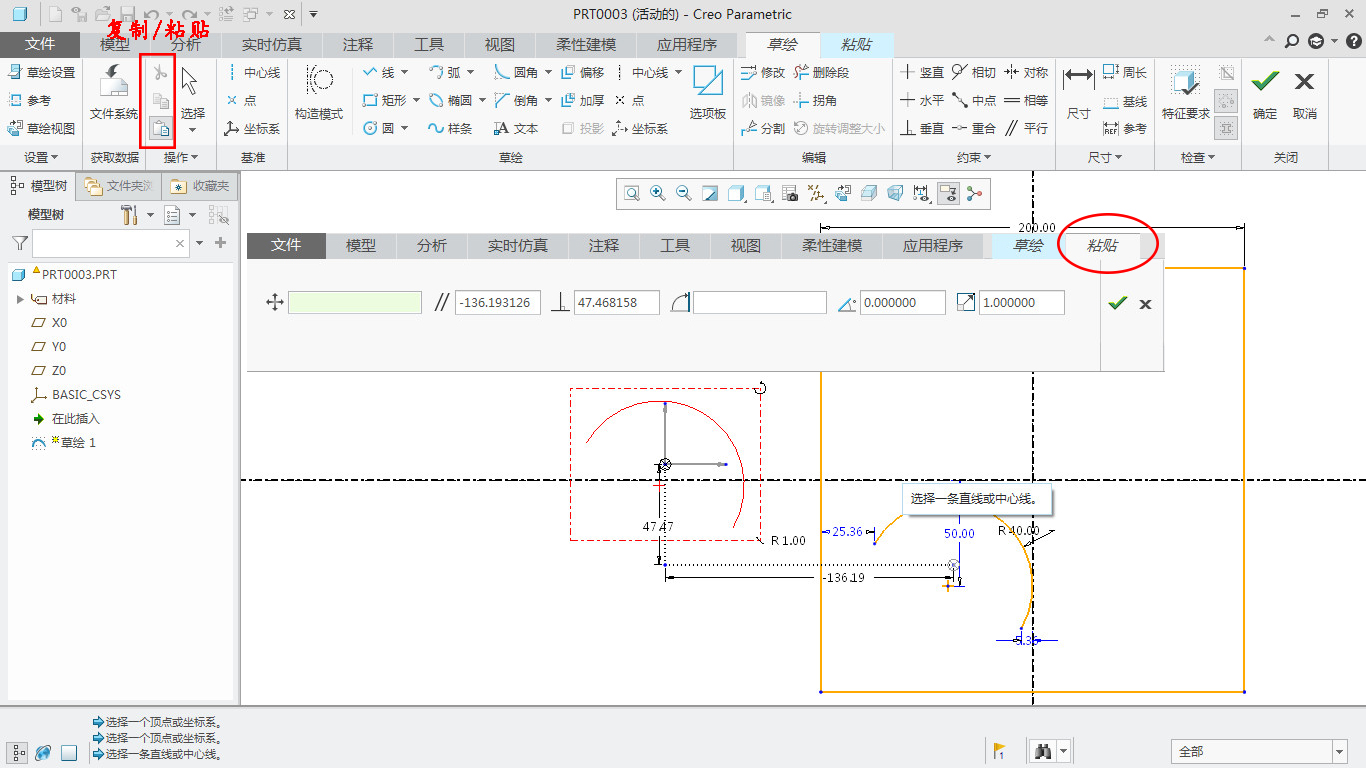This screenshot has width=1366, height=768.
Task: Click refit icon in graphics toolbar
Action: point(632,194)
